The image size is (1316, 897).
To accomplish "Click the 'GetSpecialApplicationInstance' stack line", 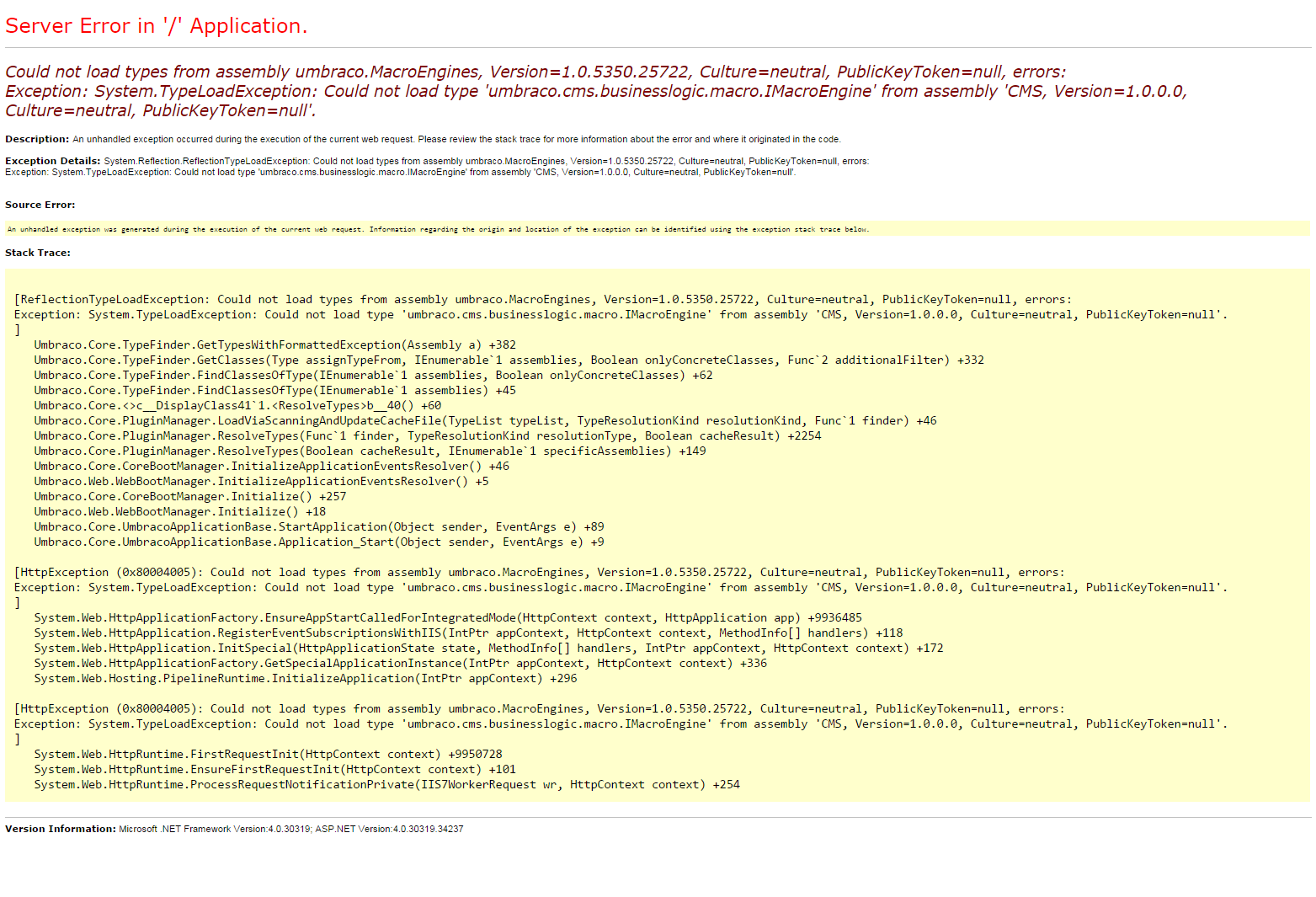I will [x=401, y=663].
